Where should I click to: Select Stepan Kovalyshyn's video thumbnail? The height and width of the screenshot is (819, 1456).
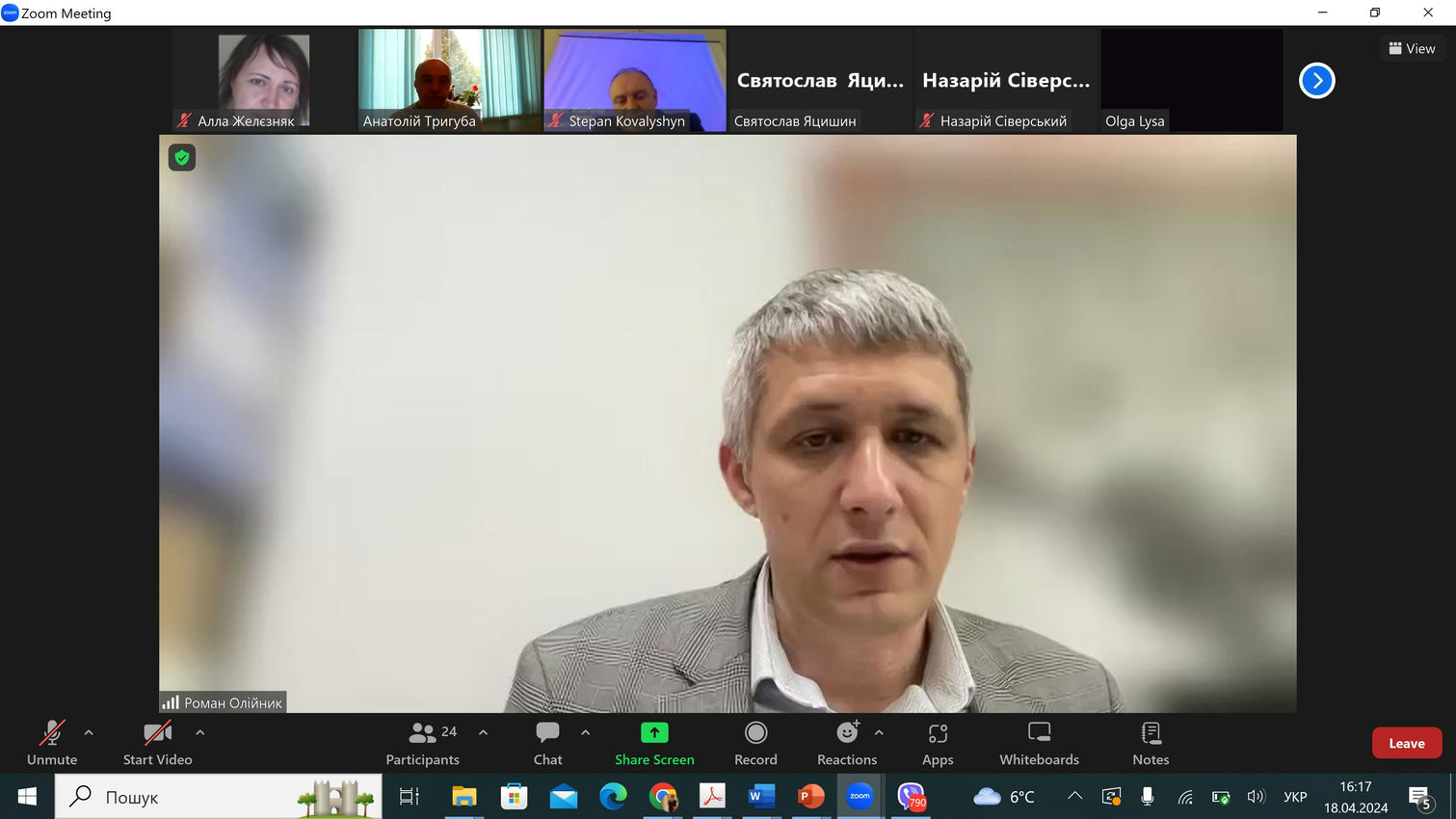pos(634,80)
